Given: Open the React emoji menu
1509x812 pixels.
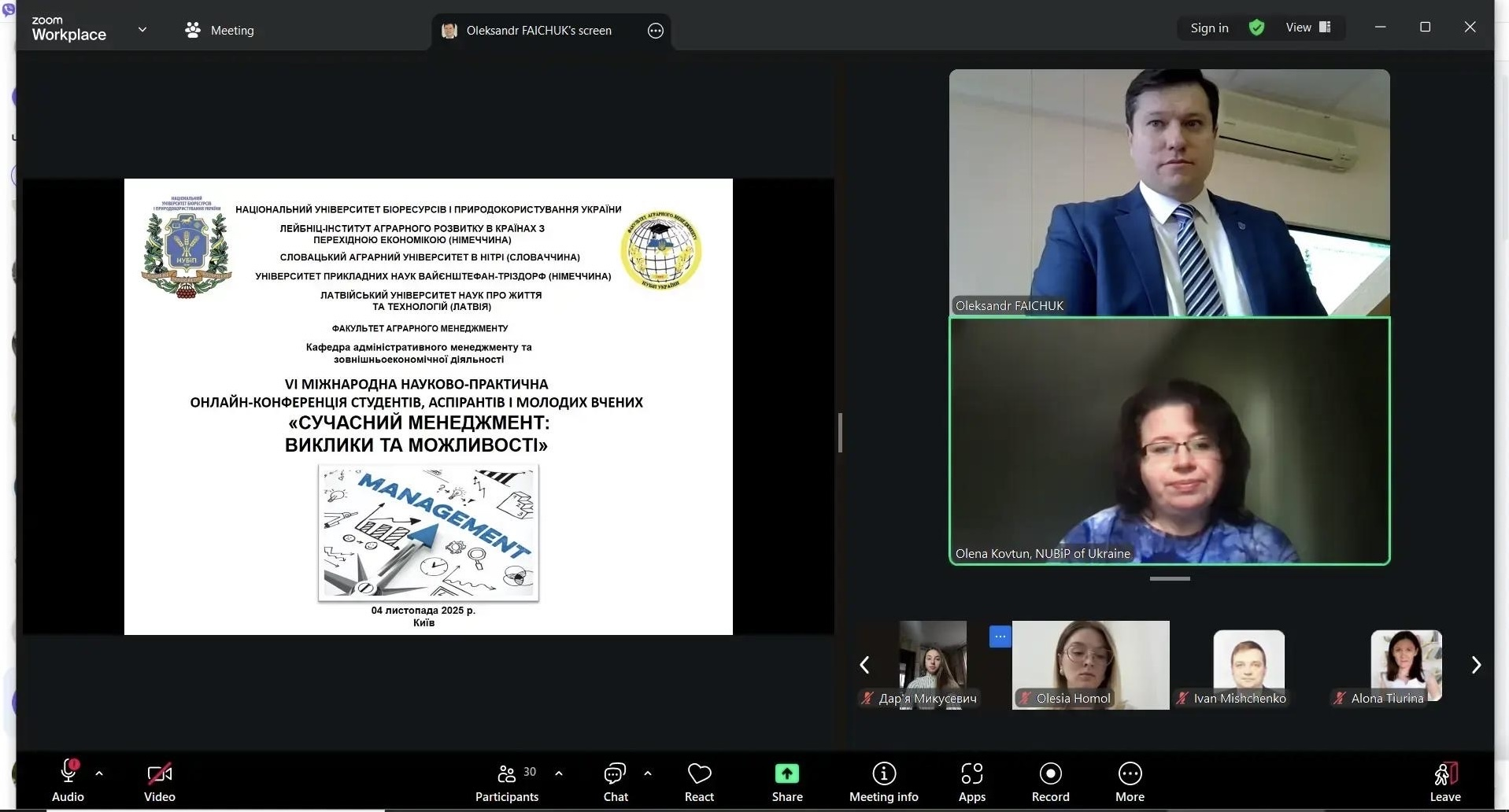Looking at the screenshot, I should (x=699, y=781).
